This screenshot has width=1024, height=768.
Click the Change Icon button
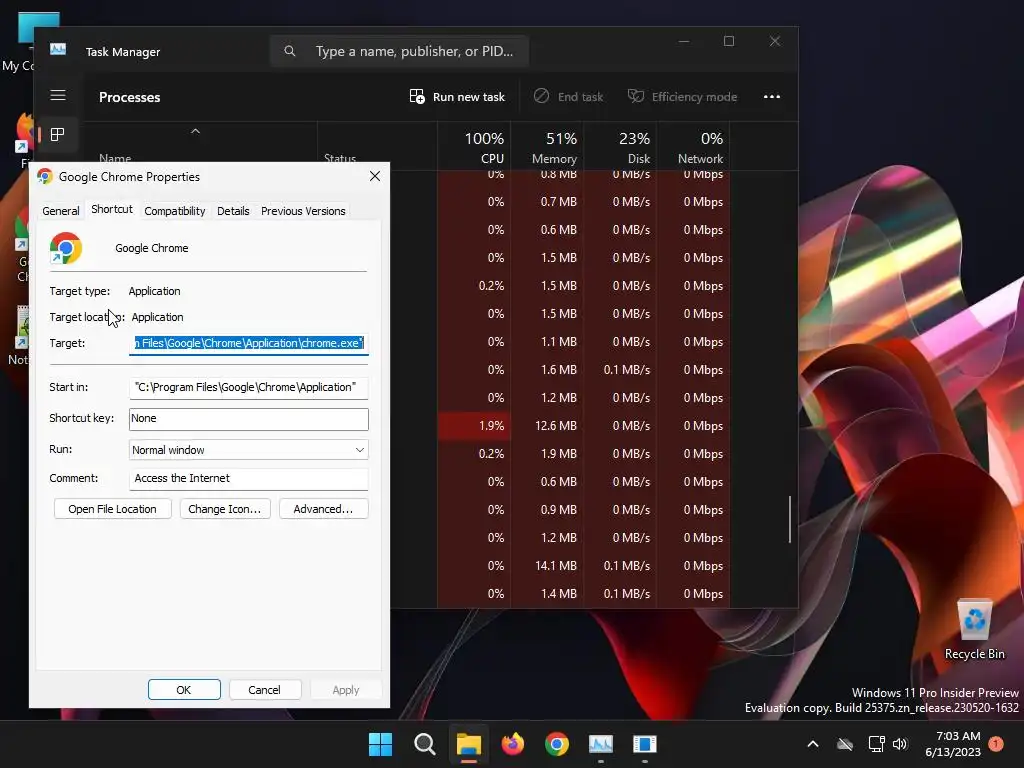click(224, 509)
